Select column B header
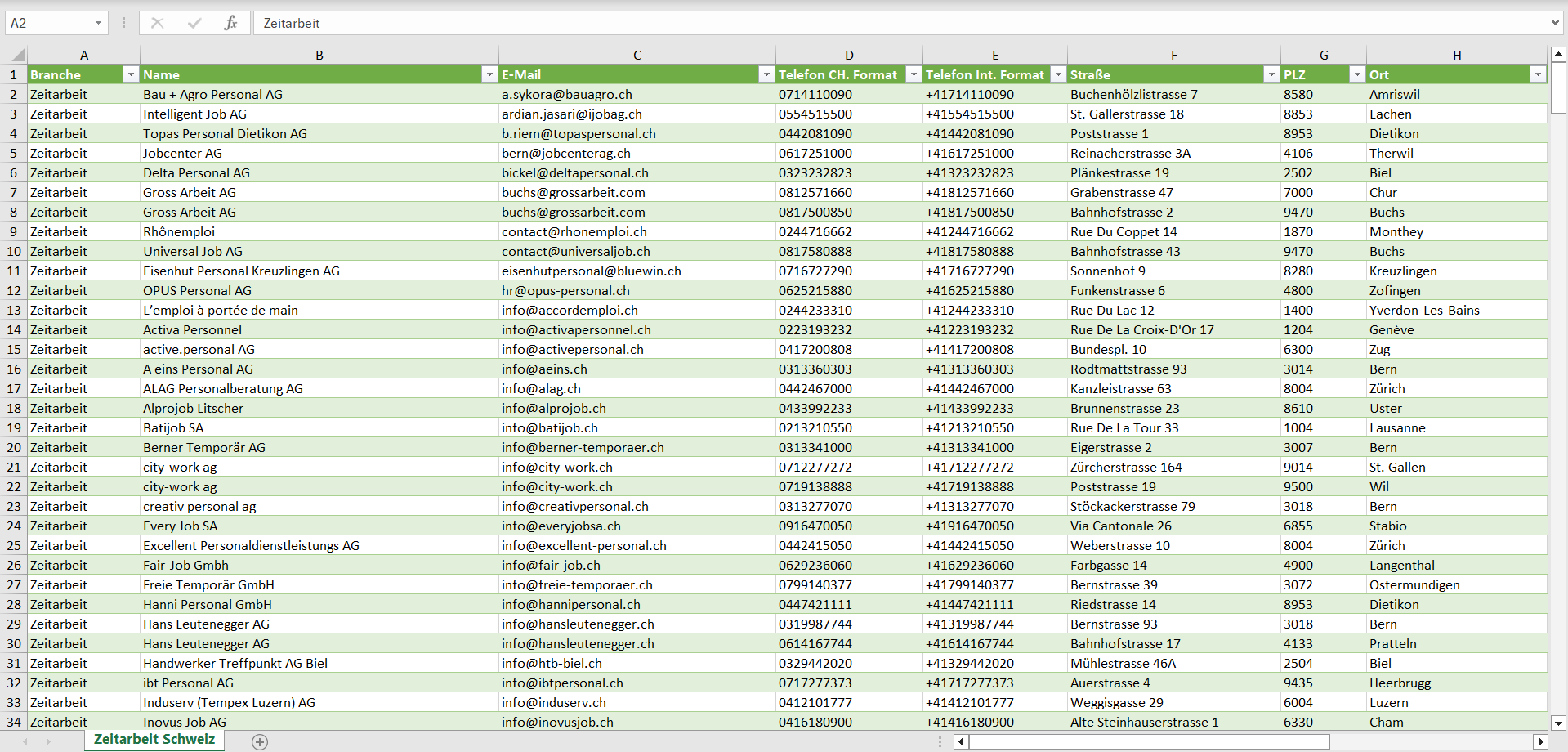This screenshot has width=1568, height=752. [319, 56]
